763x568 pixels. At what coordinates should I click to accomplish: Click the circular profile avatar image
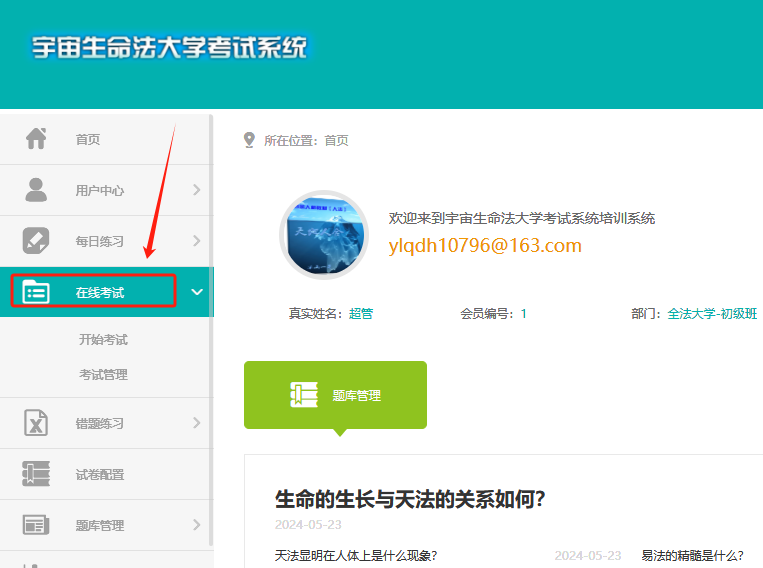[x=324, y=235]
